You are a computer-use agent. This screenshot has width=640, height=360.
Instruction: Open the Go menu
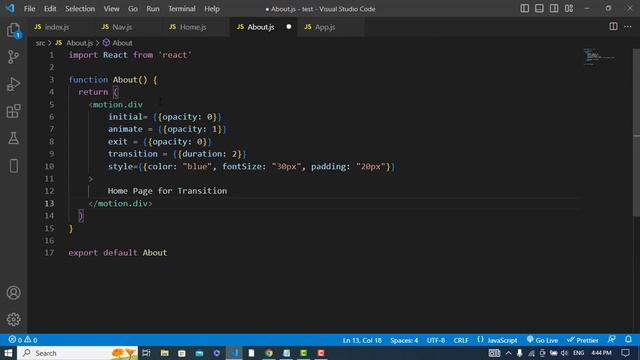pos(133,9)
